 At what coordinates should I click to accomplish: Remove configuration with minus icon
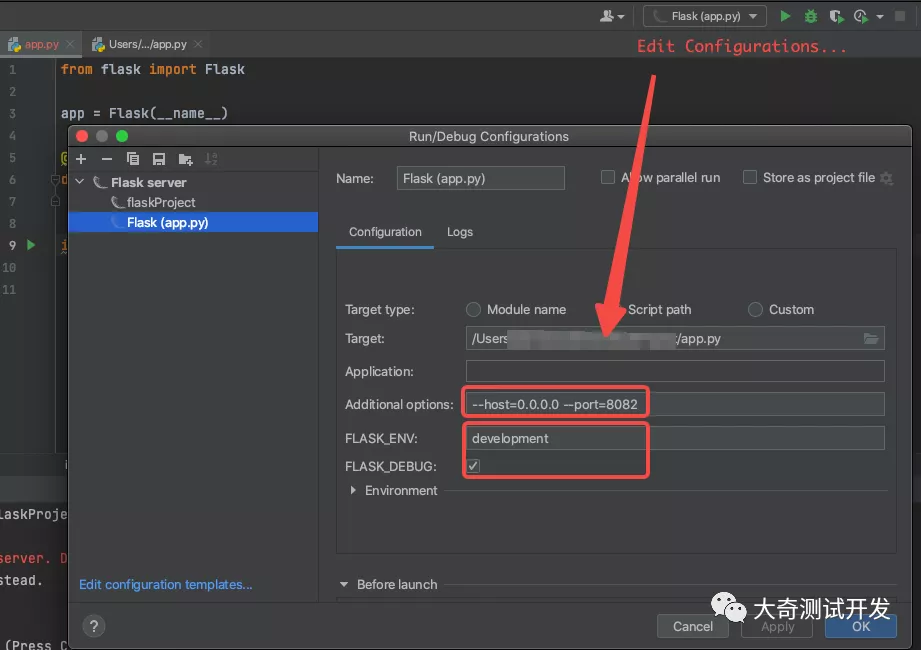pyautogui.click(x=106, y=159)
